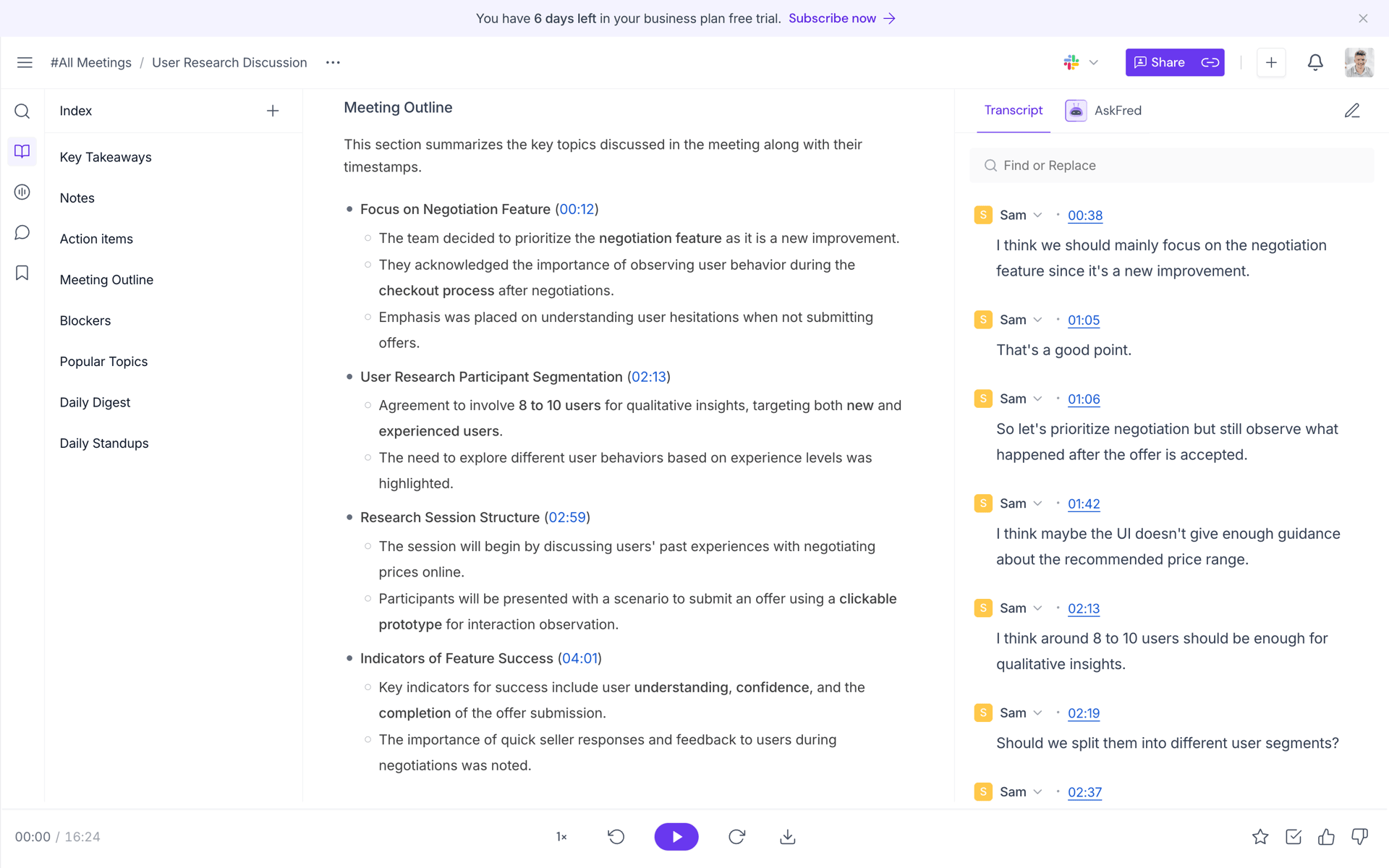The image size is (1389, 868).
Task: Open the comments bubble icon in sidebar
Action: coord(22,232)
